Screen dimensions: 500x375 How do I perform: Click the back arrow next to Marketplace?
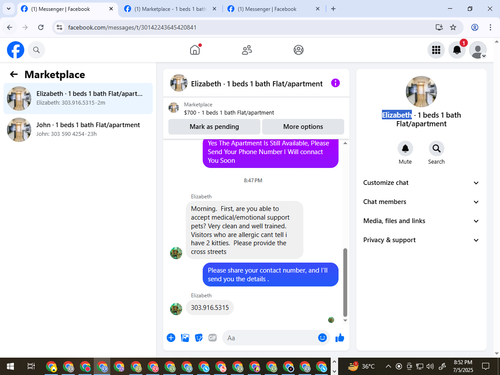pos(14,74)
